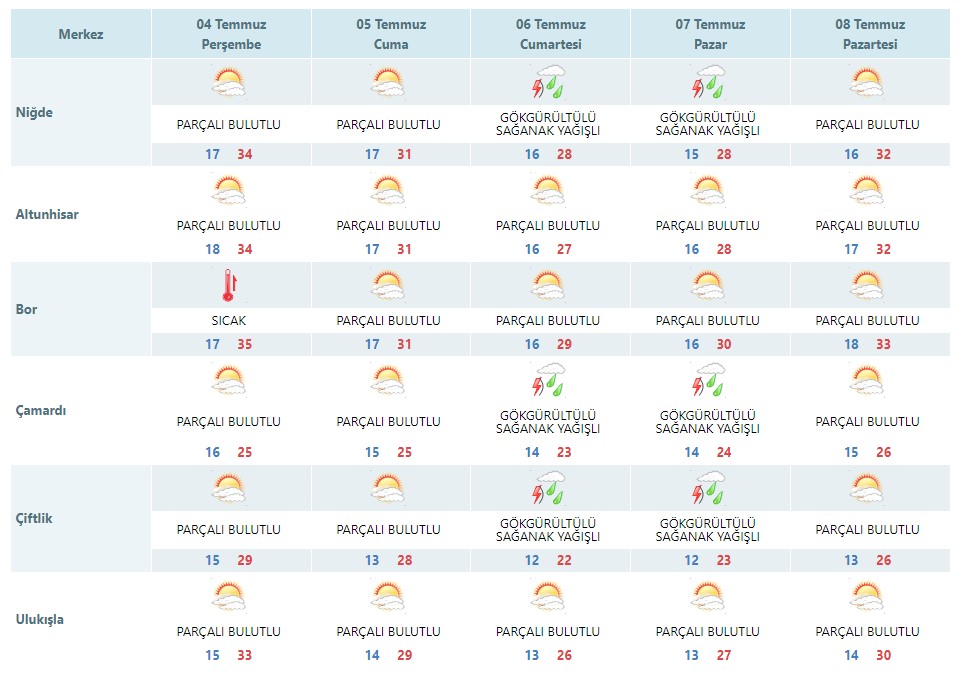The image size is (969, 689).
Task: Click Çiftlik's thunderstorm icon on 07 Temmuz
Action: (708, 487)
